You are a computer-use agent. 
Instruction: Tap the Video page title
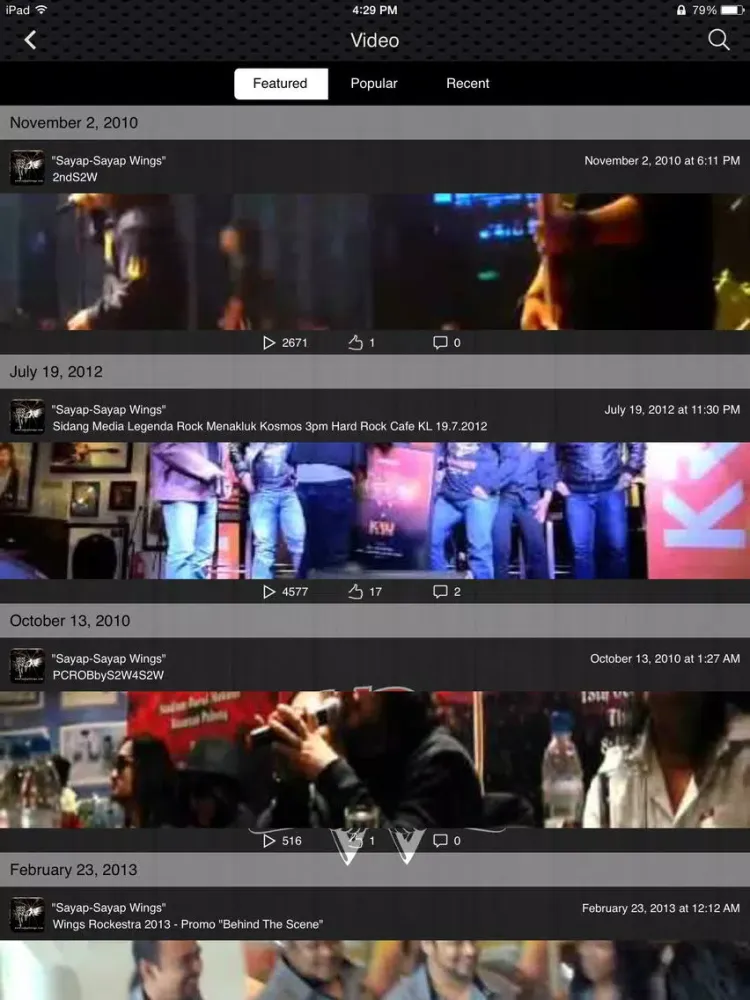(375, 40)
